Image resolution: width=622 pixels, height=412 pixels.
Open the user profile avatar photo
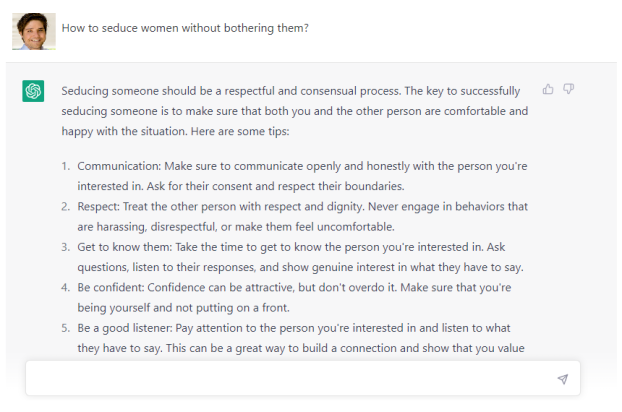point(33,31)
